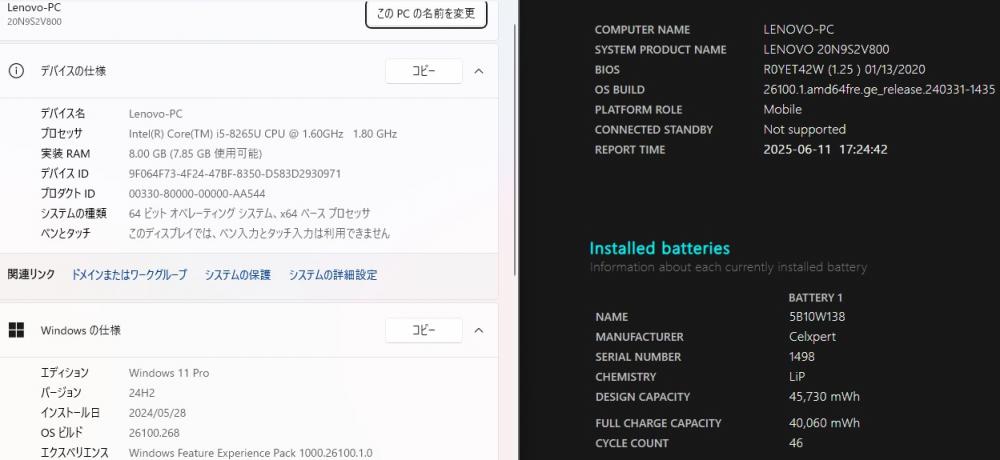
Task: Select PLATFORM ROLE value Mobile
Action: coord(783,109)
